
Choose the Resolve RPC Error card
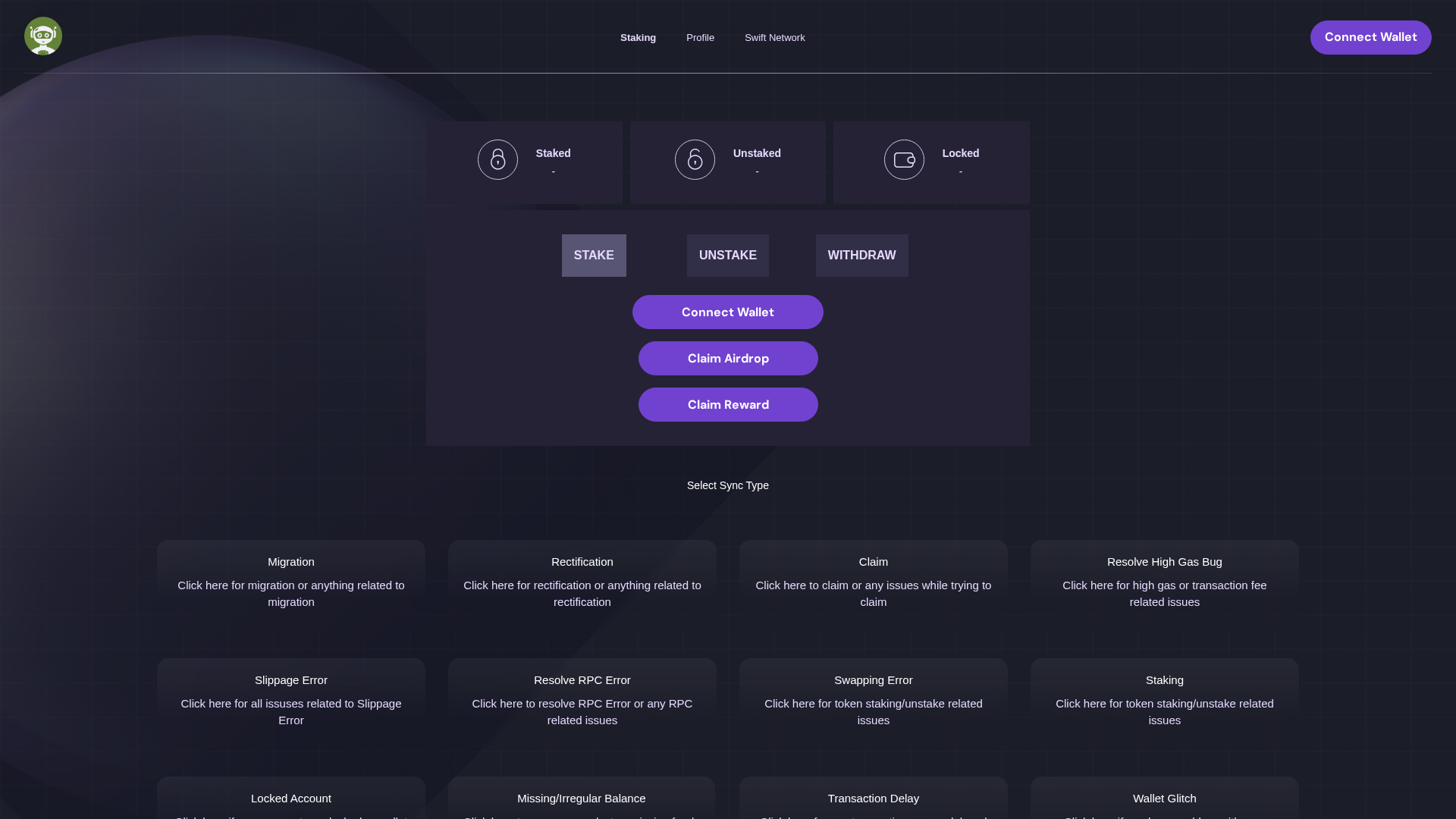(x=582, y=704)
